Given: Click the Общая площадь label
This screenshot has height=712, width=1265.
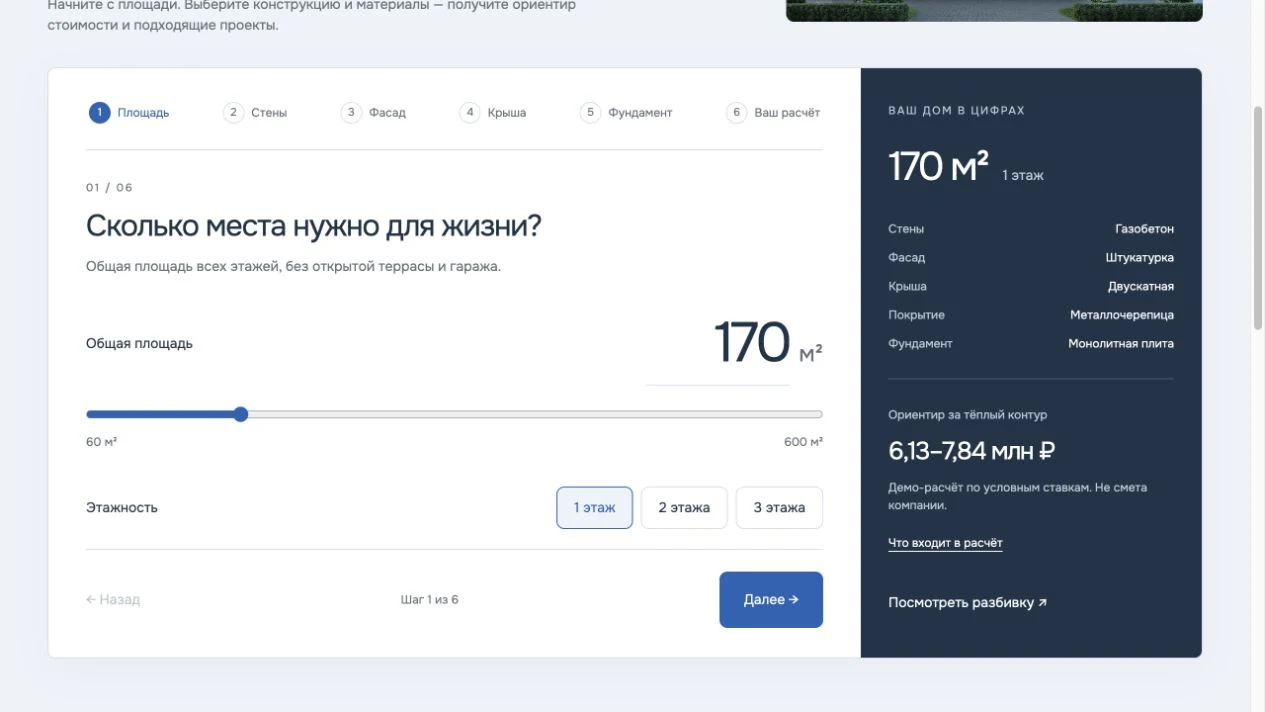Looking at the screenshot, I should tap(139, 344).
